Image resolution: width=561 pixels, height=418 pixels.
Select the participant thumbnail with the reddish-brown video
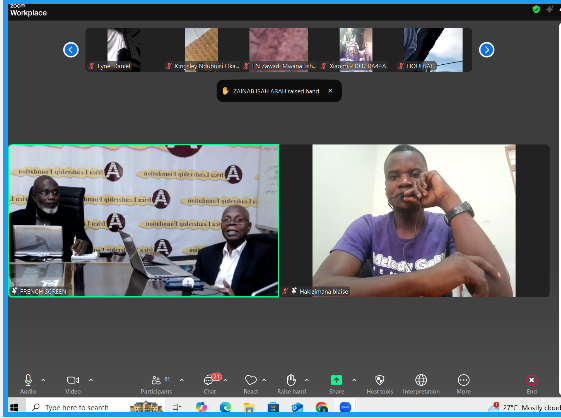(279, 50)
